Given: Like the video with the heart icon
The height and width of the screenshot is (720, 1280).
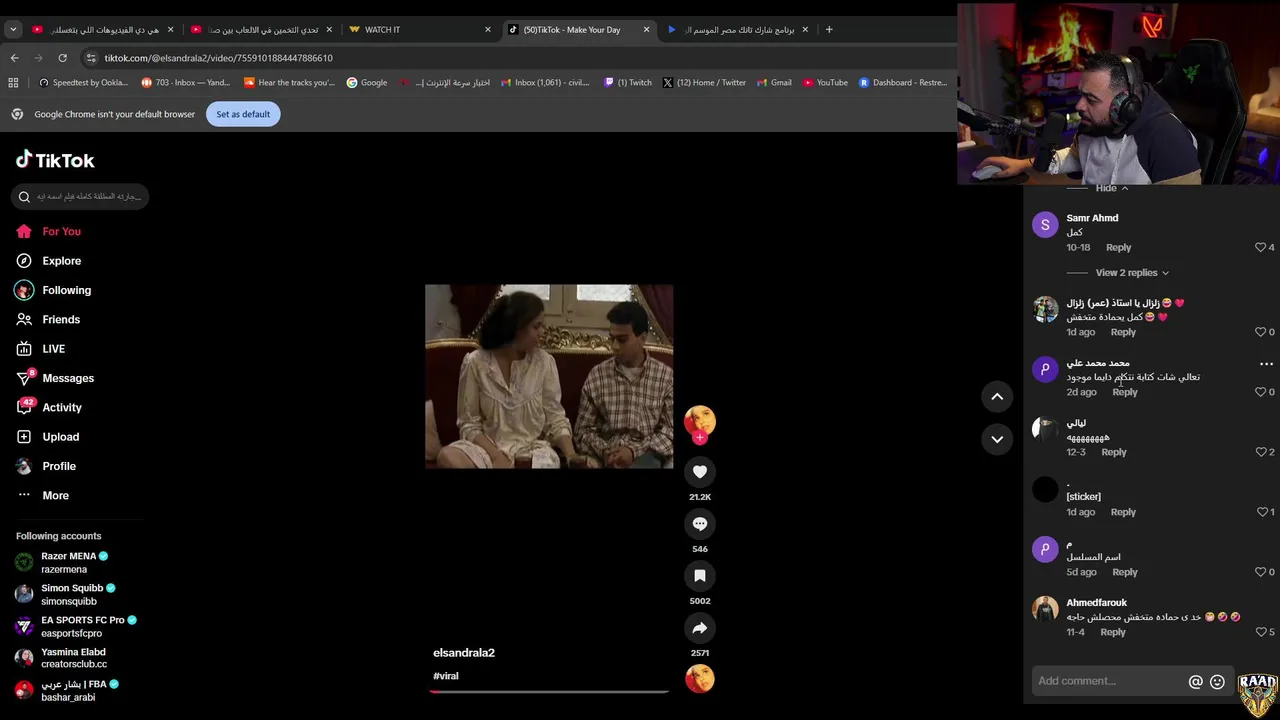Looking at the screenshot, I should pos(700,472).
